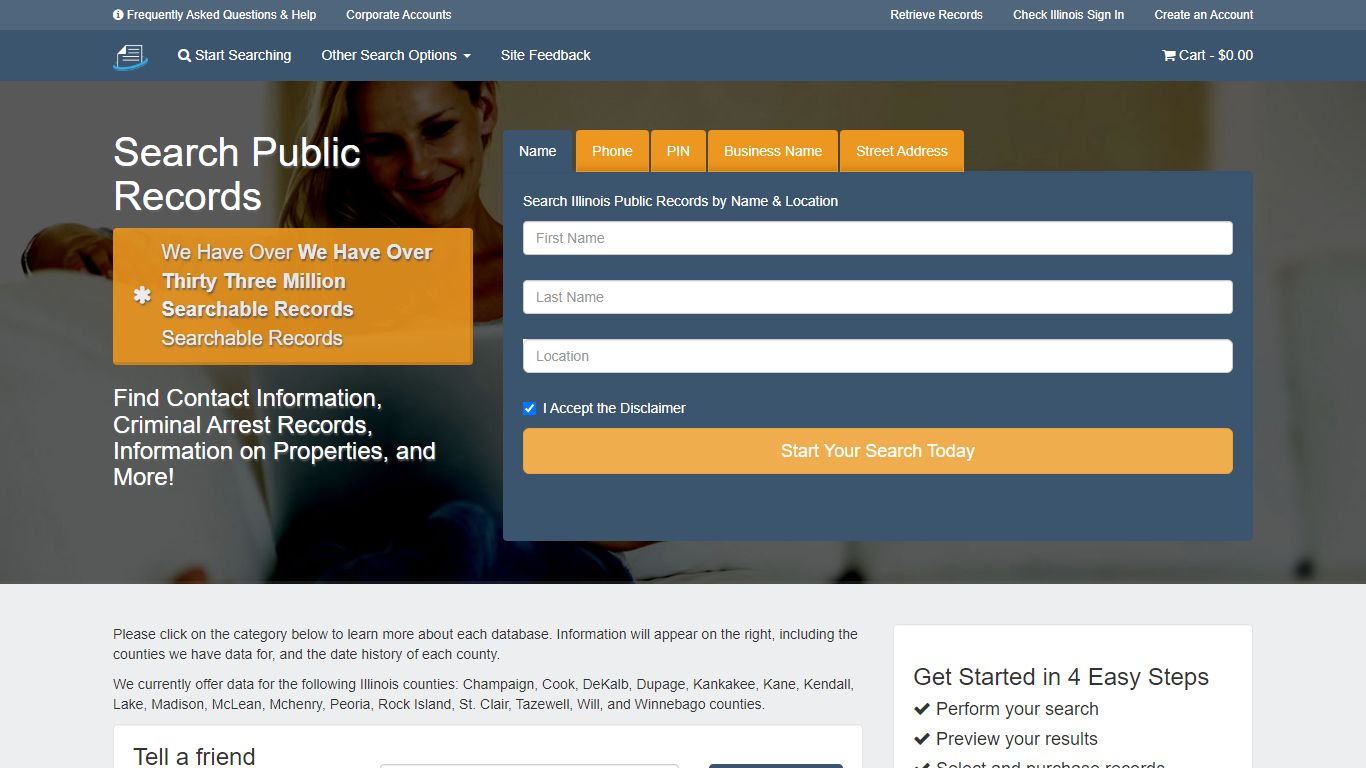This screenshot has width=1366, height=768.
Task: Open the Street Address search tab
Action: click(x=902, y=151)
